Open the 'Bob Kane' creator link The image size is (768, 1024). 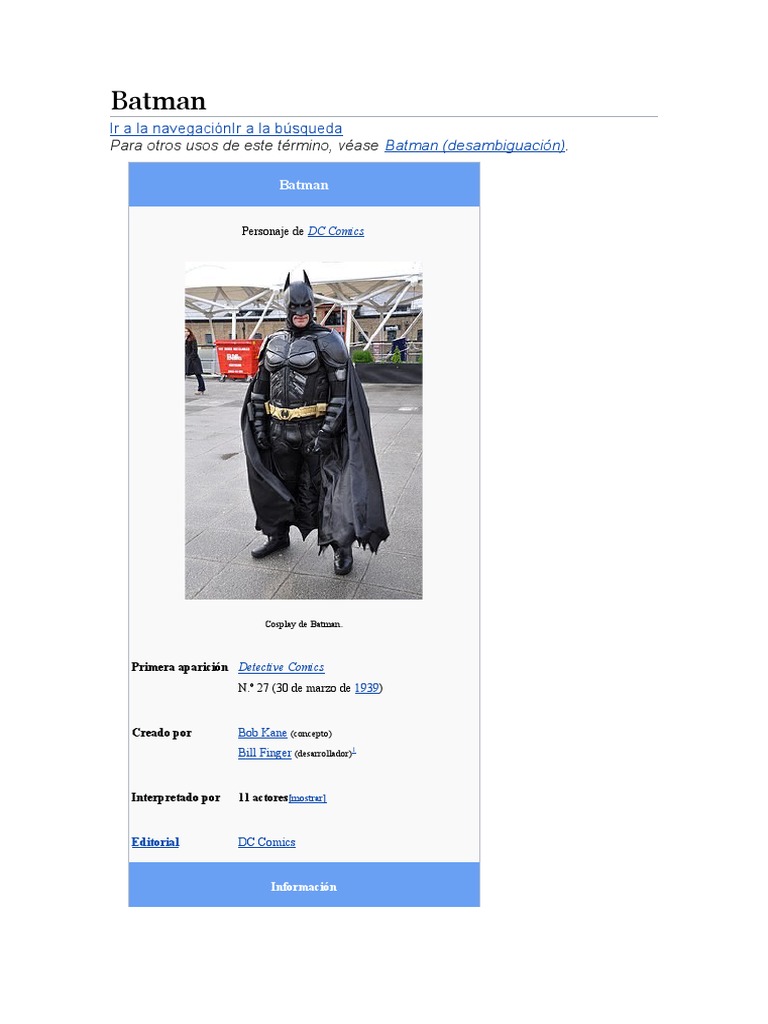click(x=263, y=733)
